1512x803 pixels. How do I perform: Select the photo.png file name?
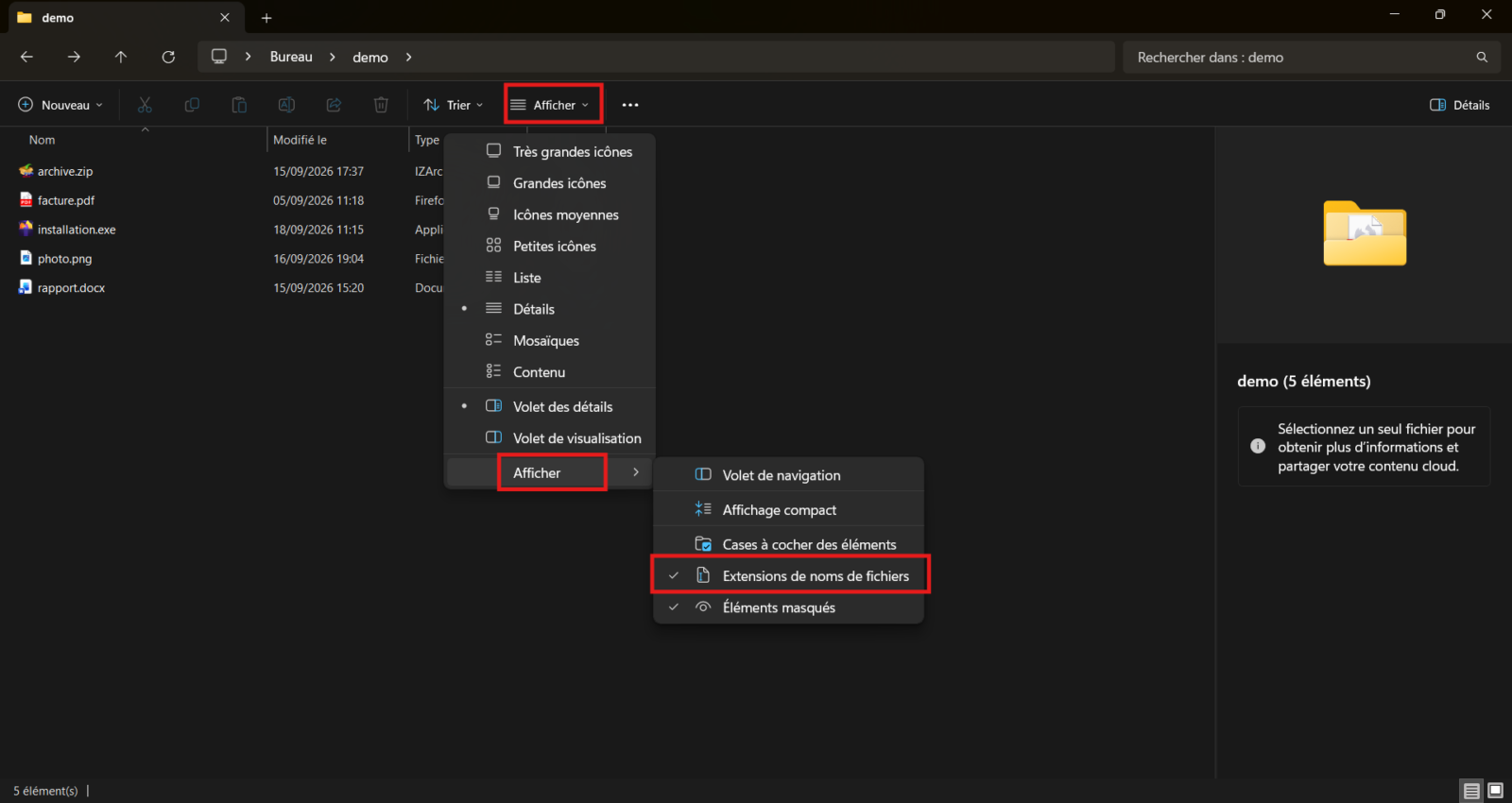pos(65,259)
